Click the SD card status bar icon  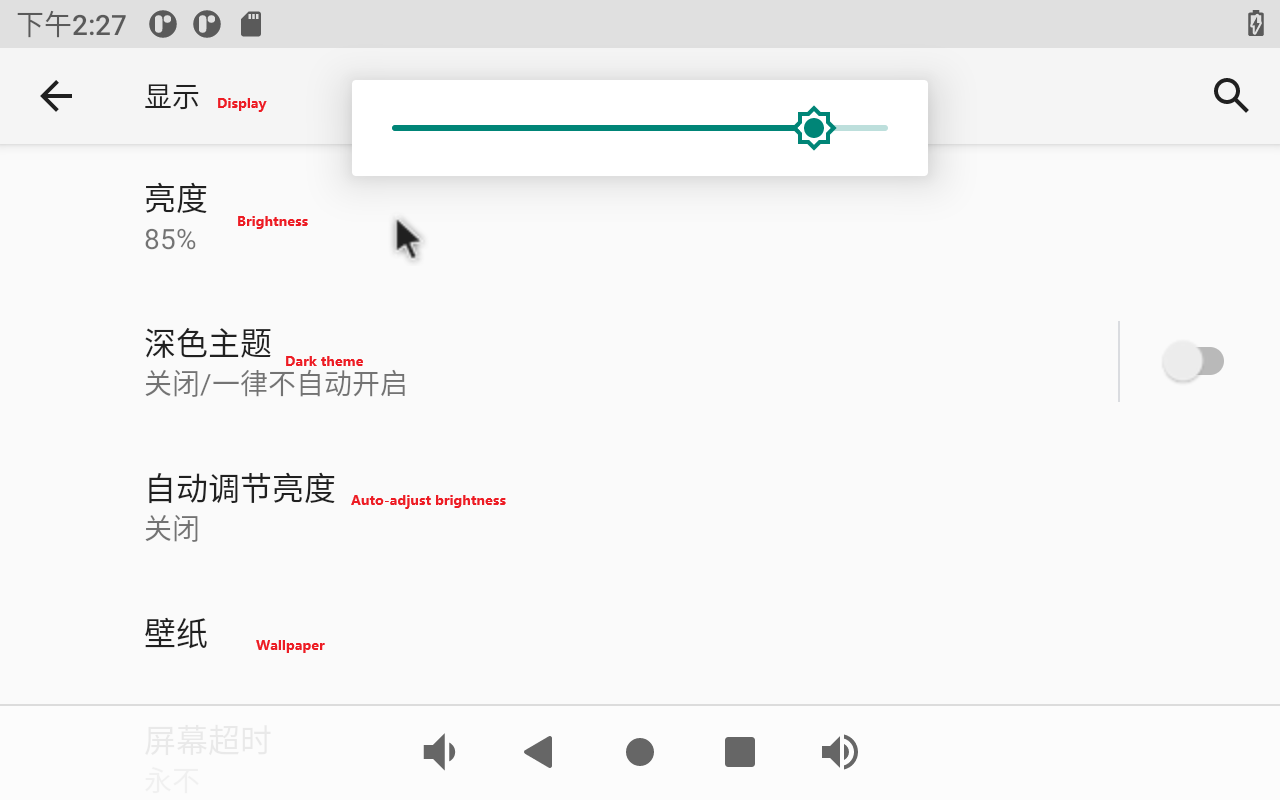(251, 24)
